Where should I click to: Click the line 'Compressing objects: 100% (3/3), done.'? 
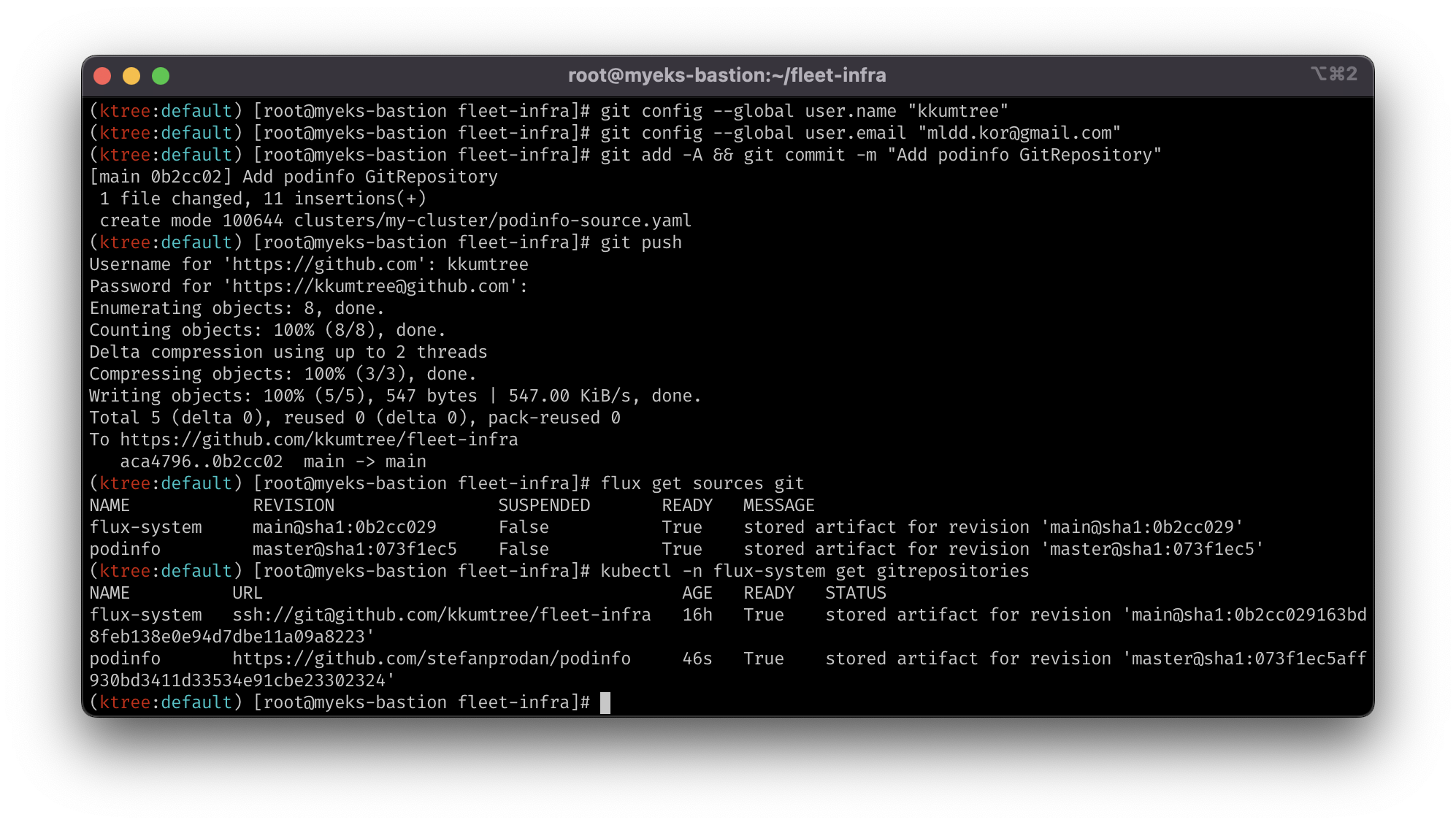coord(283,374)
